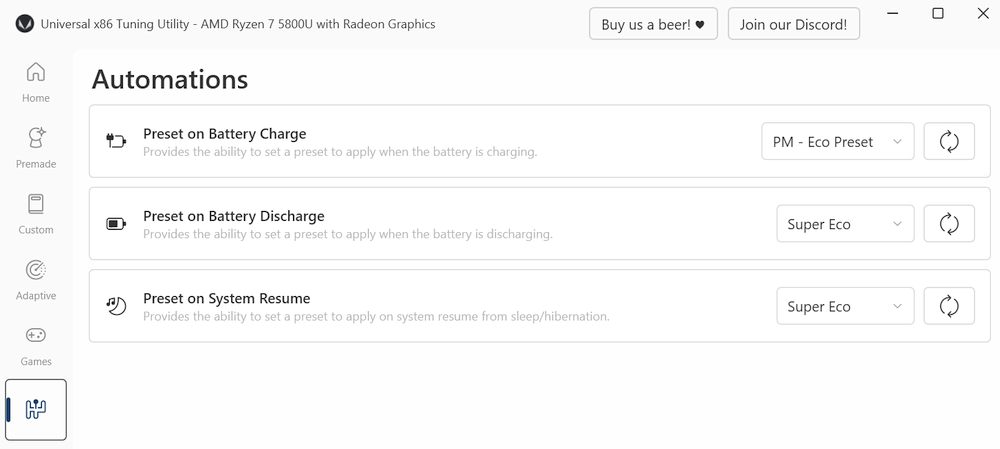Click the plug icon beside Battery Charge
Image resolution: width=1000 pixels, height=449 pixels.
tap(116, 141)
